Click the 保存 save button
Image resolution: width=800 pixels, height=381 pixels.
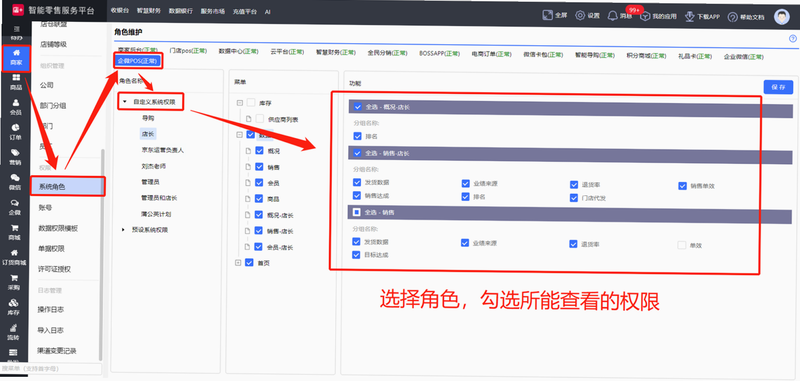click(779, 87)
